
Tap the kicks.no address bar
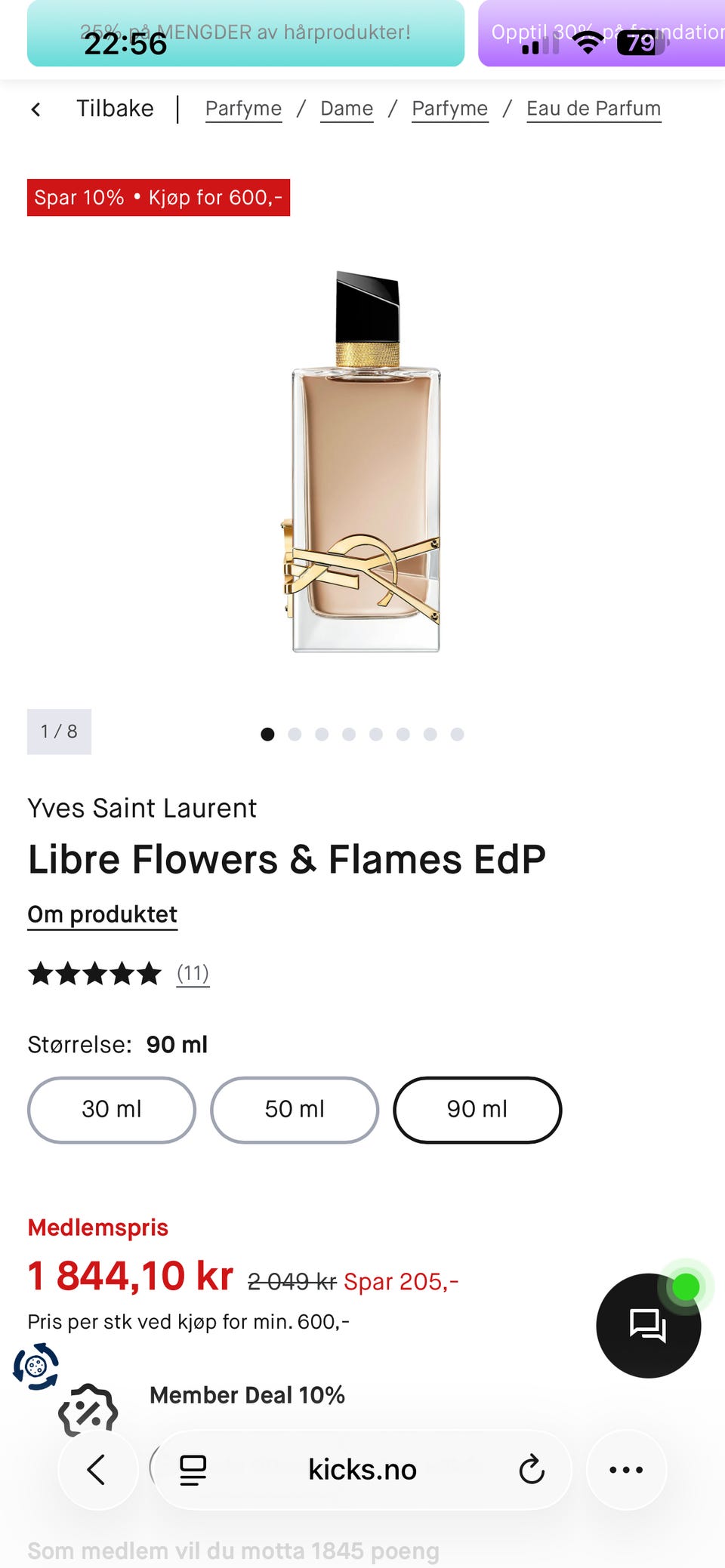[x=362, y=1469]
